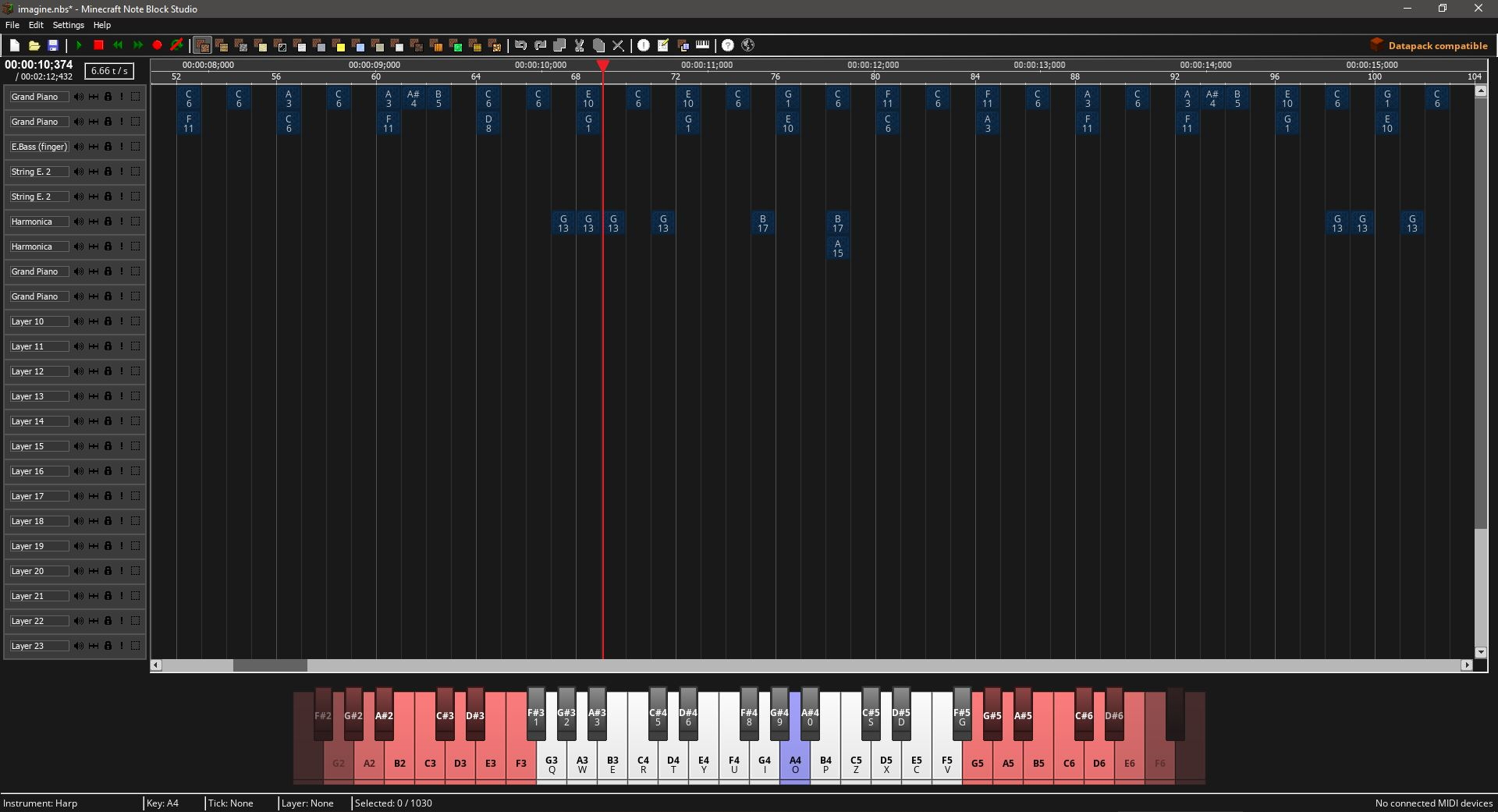Image resolution: width=1498 pixels, height=812 pixels.
Task: Click the horizontal timeline scrollbar thumb
Action: 270,665
